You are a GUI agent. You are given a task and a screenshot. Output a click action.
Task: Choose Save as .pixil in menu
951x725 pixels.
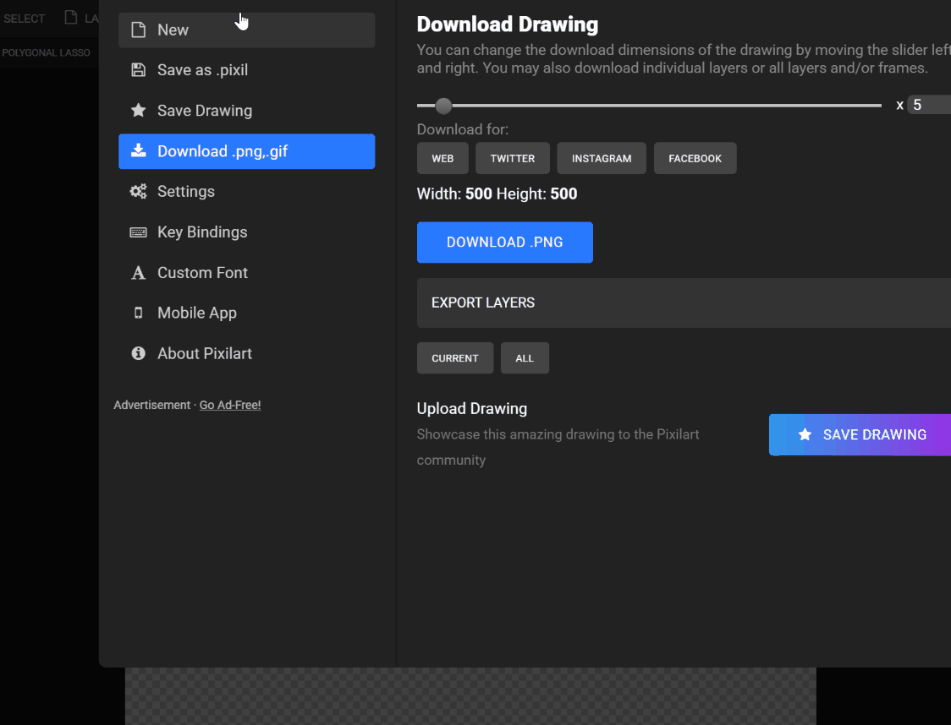click(246, 70)
